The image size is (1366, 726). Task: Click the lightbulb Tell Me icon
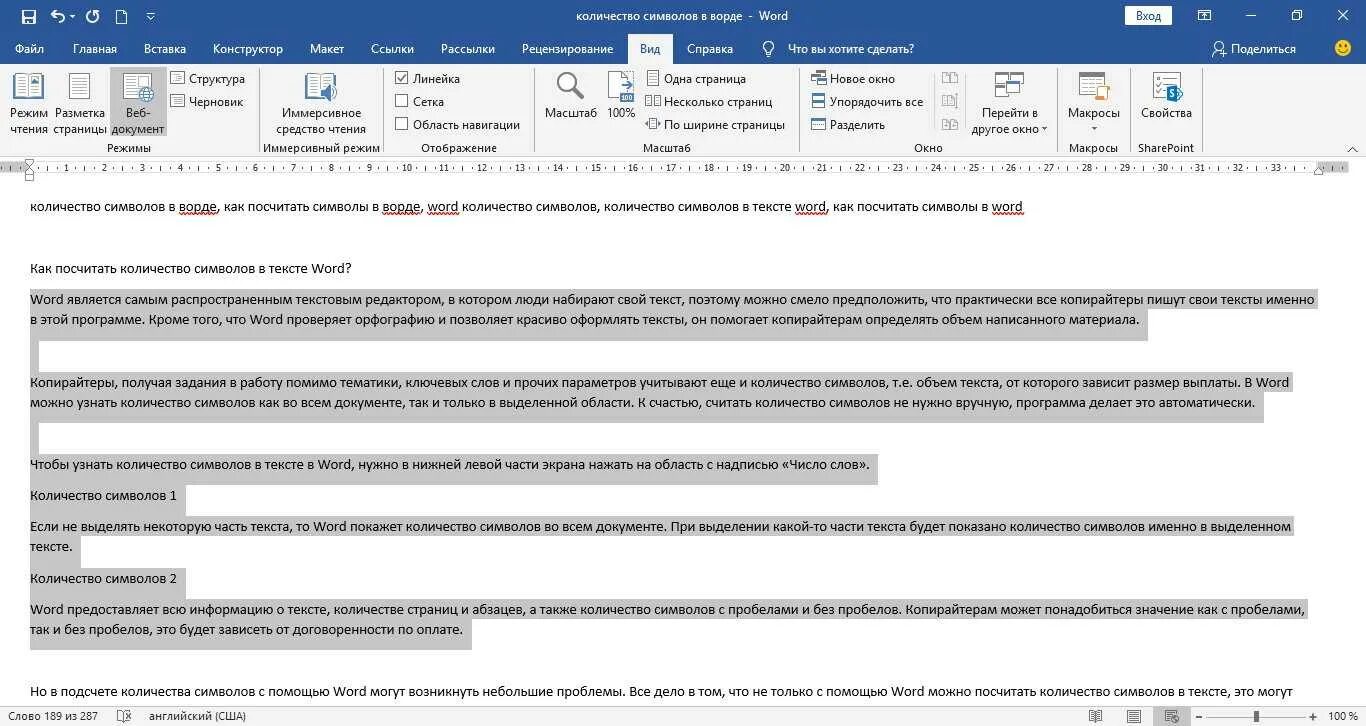click(768, 48)
